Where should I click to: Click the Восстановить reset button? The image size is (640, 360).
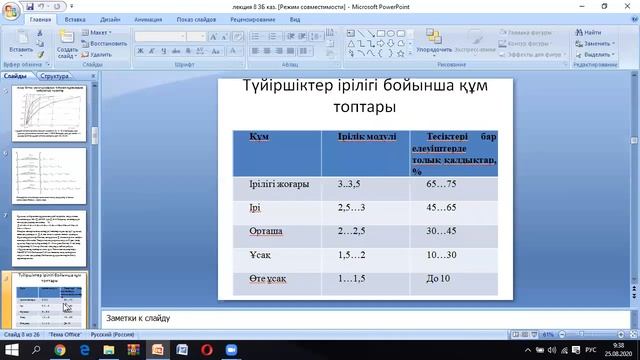point(104,44)
